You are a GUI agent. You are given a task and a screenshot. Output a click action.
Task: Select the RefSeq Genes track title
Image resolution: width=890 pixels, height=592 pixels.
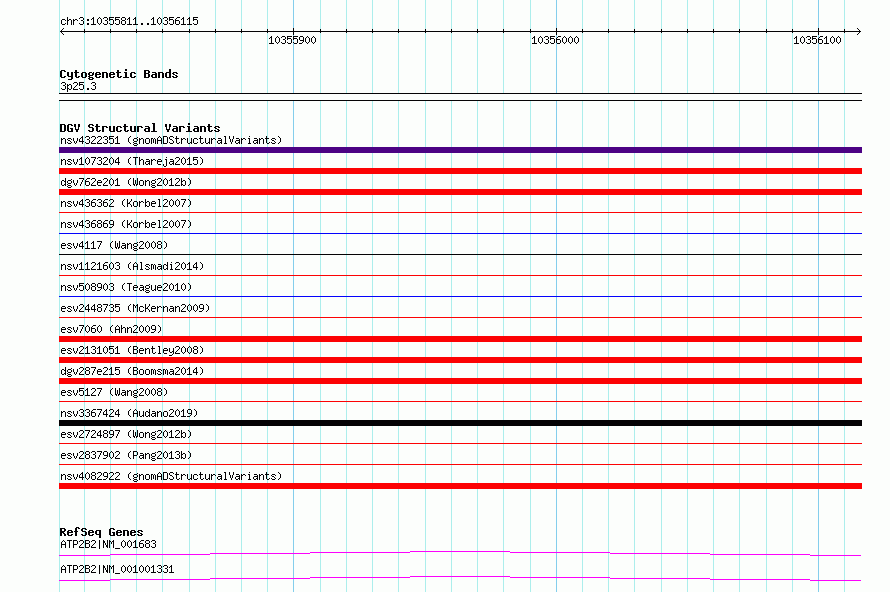[x=101, y=532]
